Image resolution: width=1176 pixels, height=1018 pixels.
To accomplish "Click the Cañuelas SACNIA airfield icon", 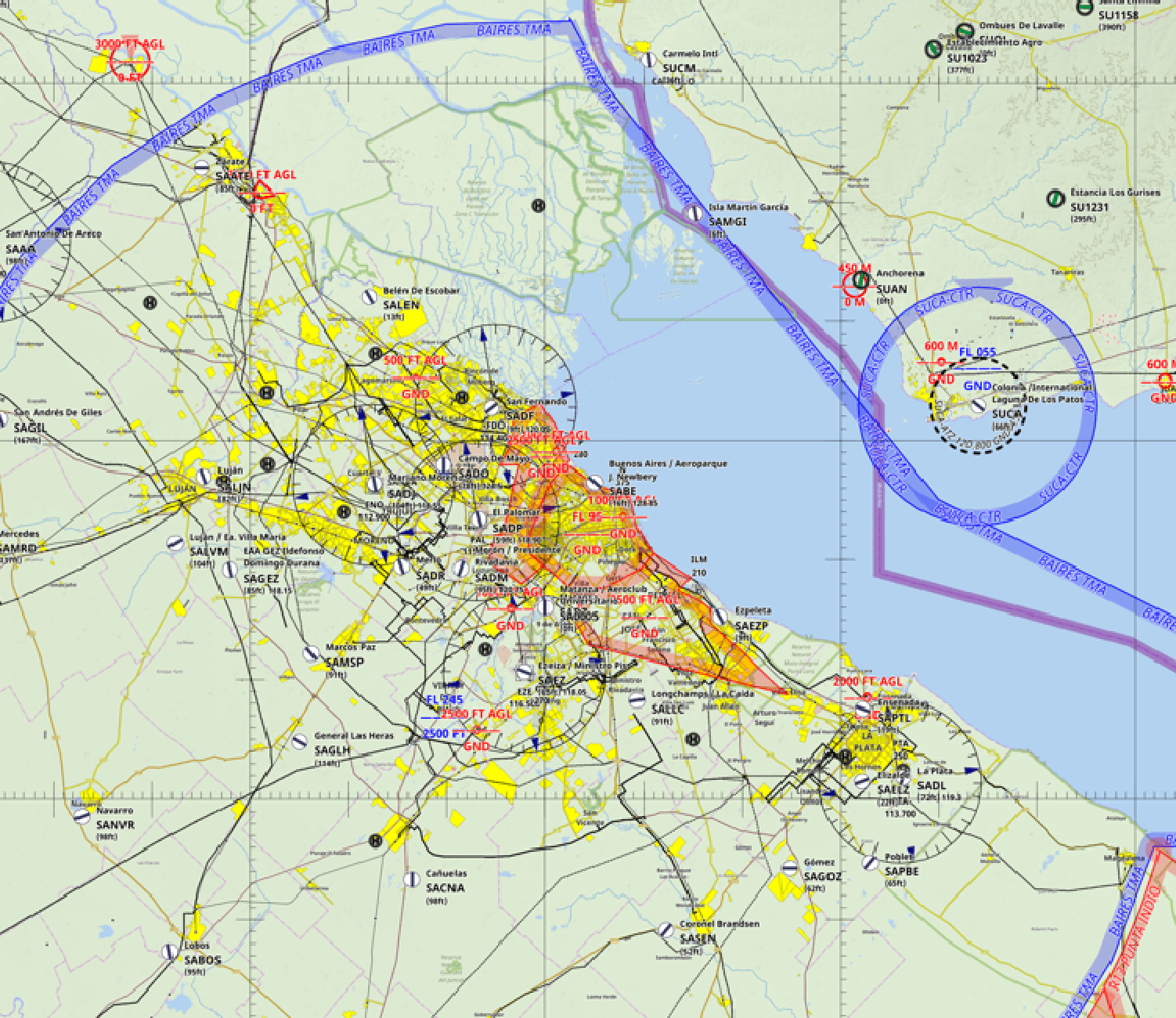I will click(x=409, y=879).
